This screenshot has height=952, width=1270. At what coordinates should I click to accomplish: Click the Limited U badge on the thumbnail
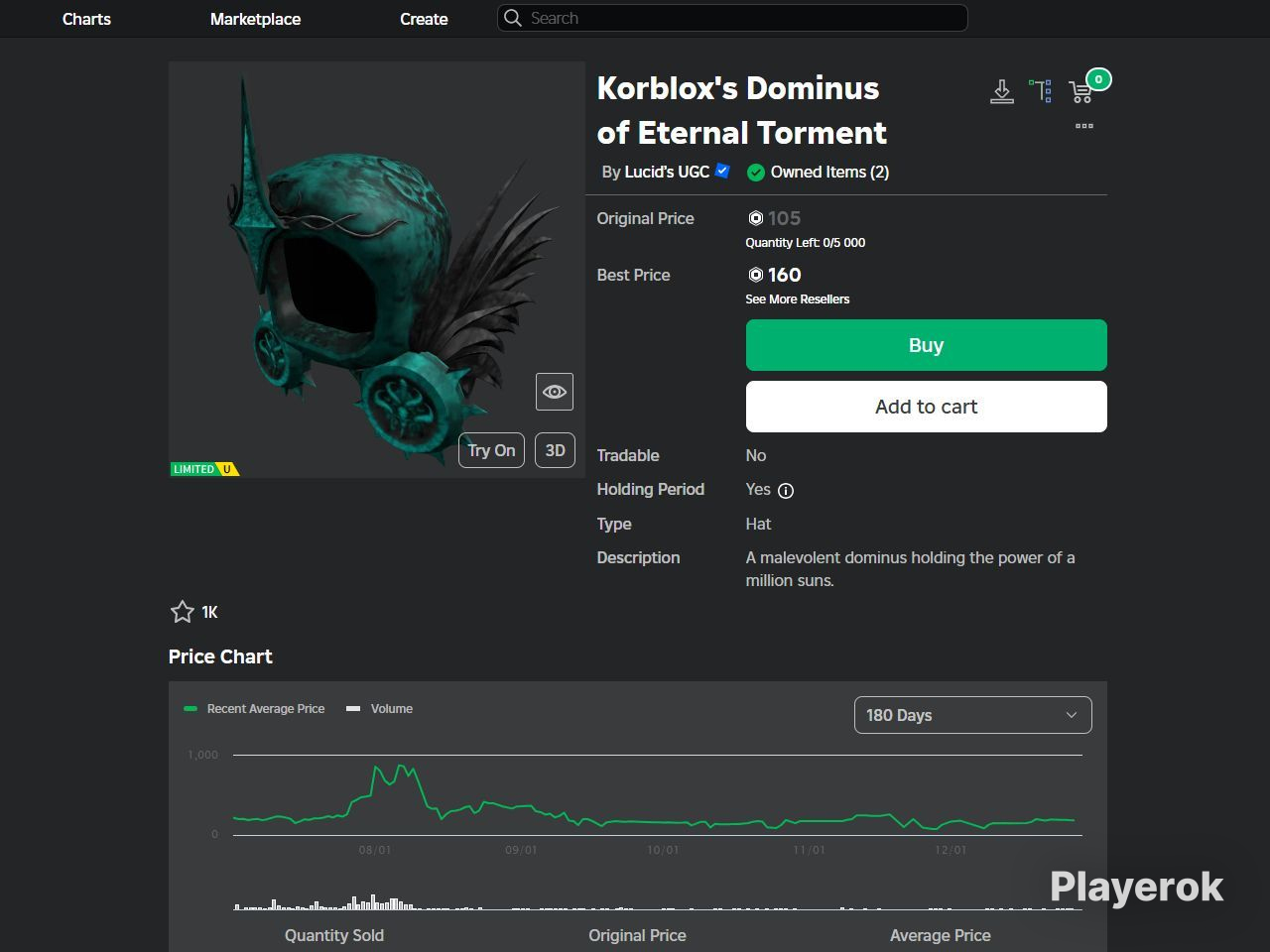pos(204,469)
